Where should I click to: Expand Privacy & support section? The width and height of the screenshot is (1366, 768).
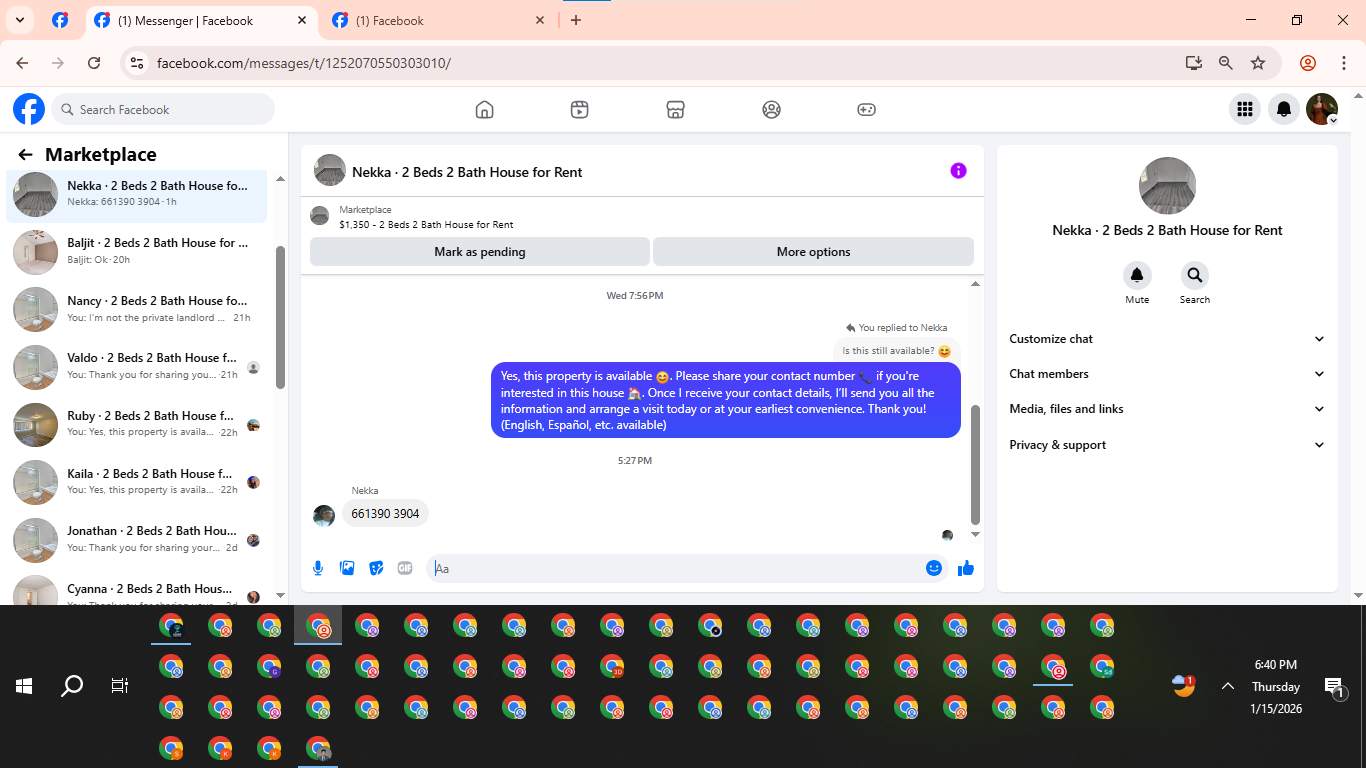pos(1167,445)
